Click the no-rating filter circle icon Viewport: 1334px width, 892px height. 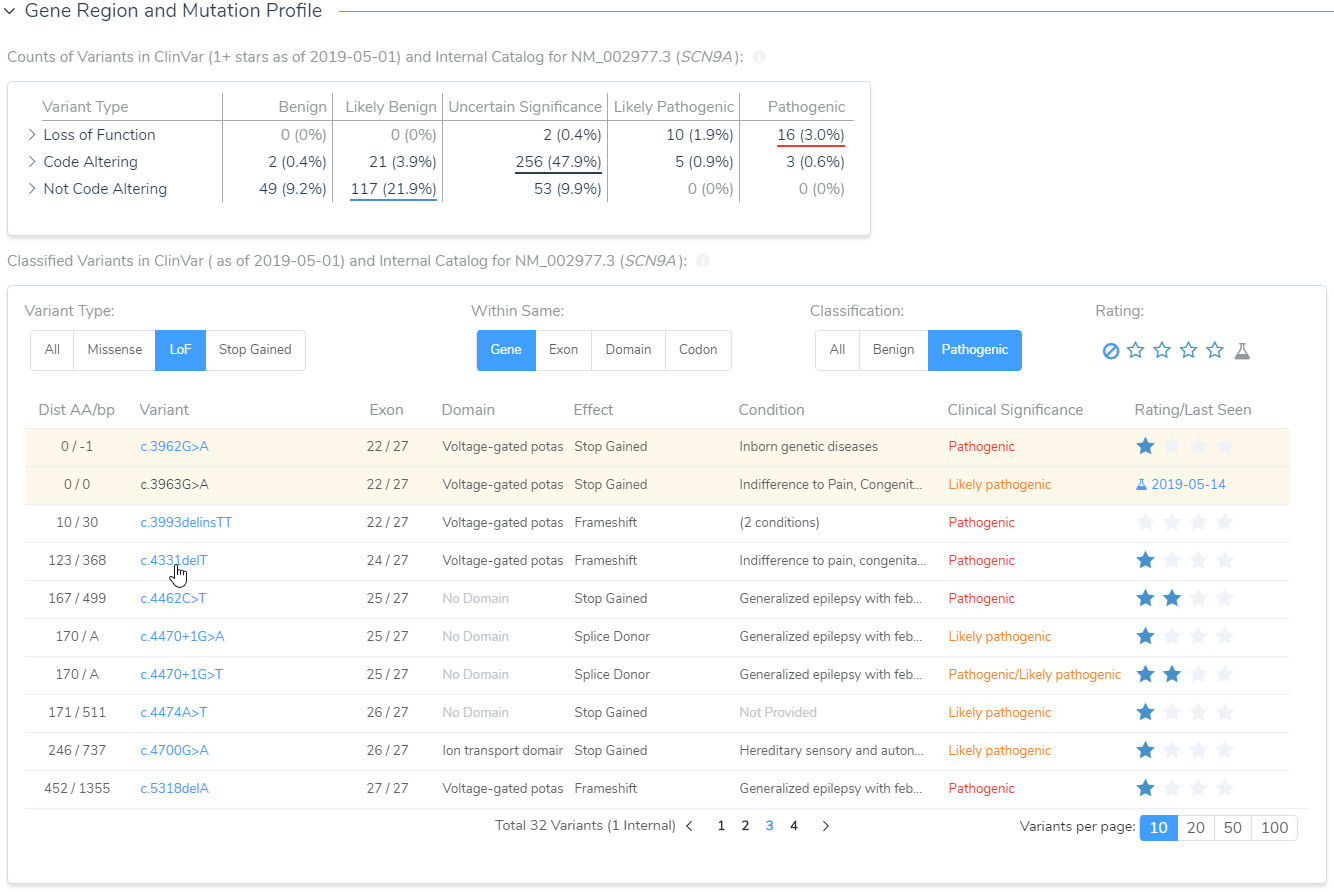[1110, 351]
